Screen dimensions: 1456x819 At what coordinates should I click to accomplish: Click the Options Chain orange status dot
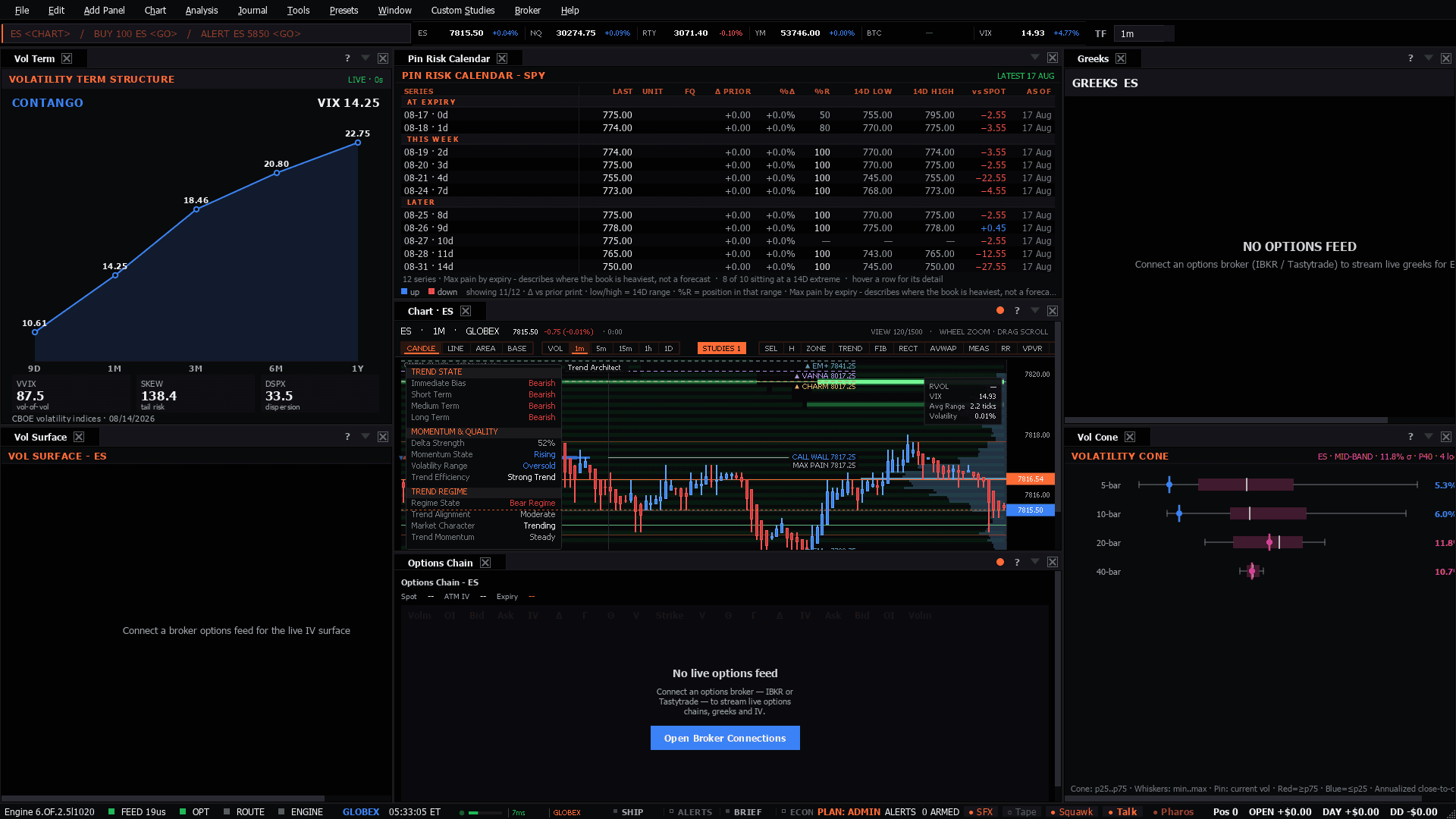coord(1000,562)
